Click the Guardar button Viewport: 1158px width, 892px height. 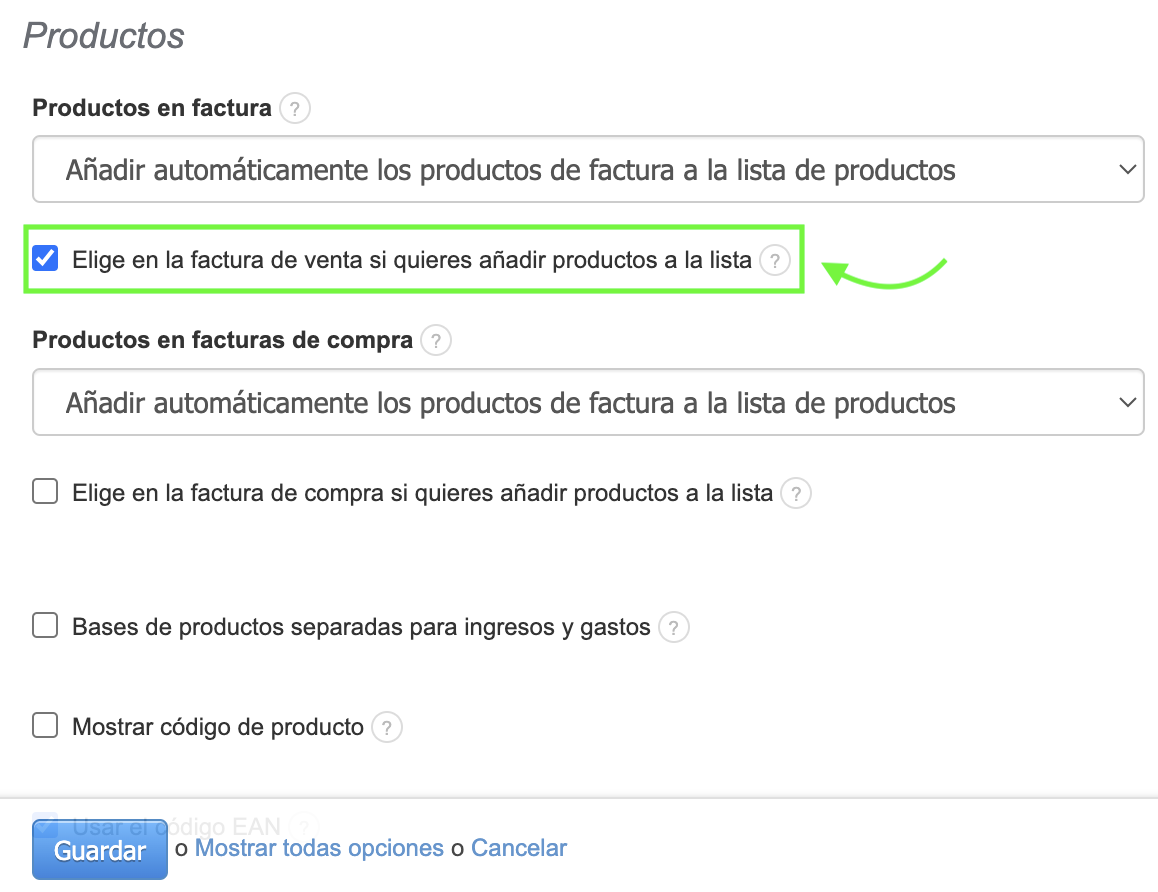point(100,851)
